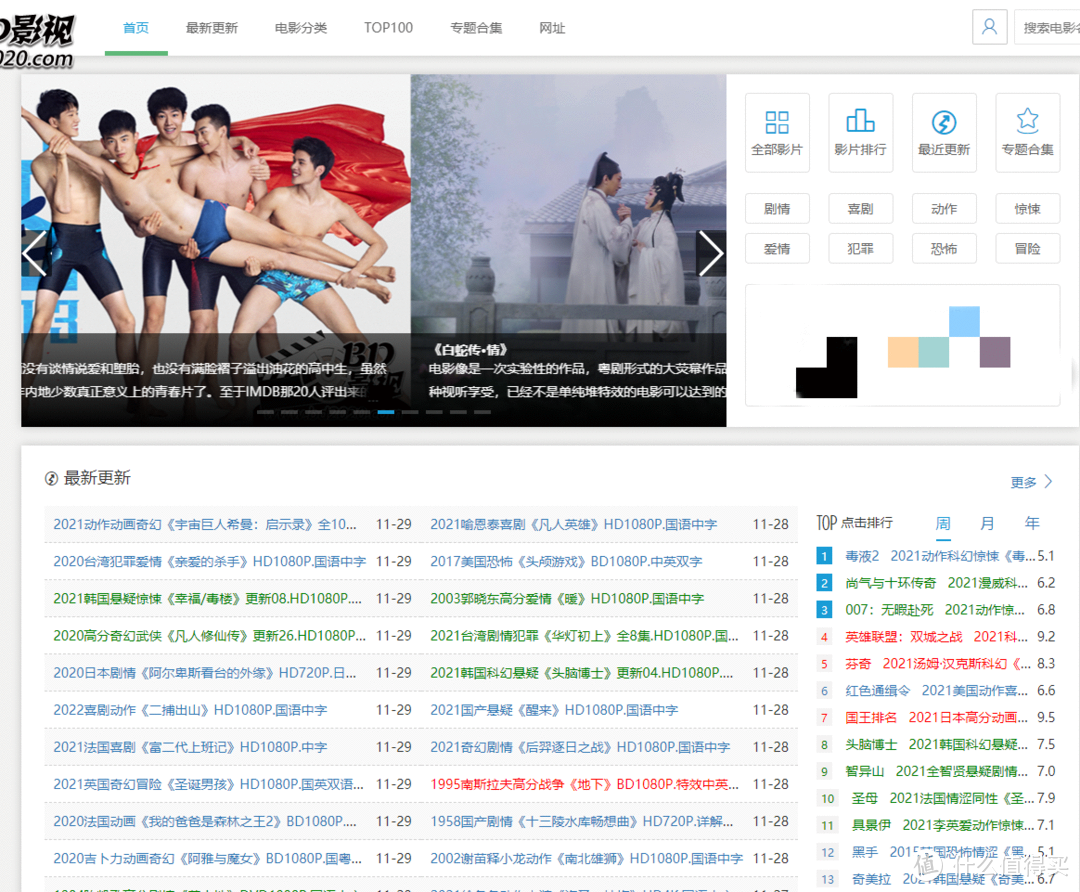
Task: Open 我的爸爸是森林之王2 link
Action: (x=205, y=822)
